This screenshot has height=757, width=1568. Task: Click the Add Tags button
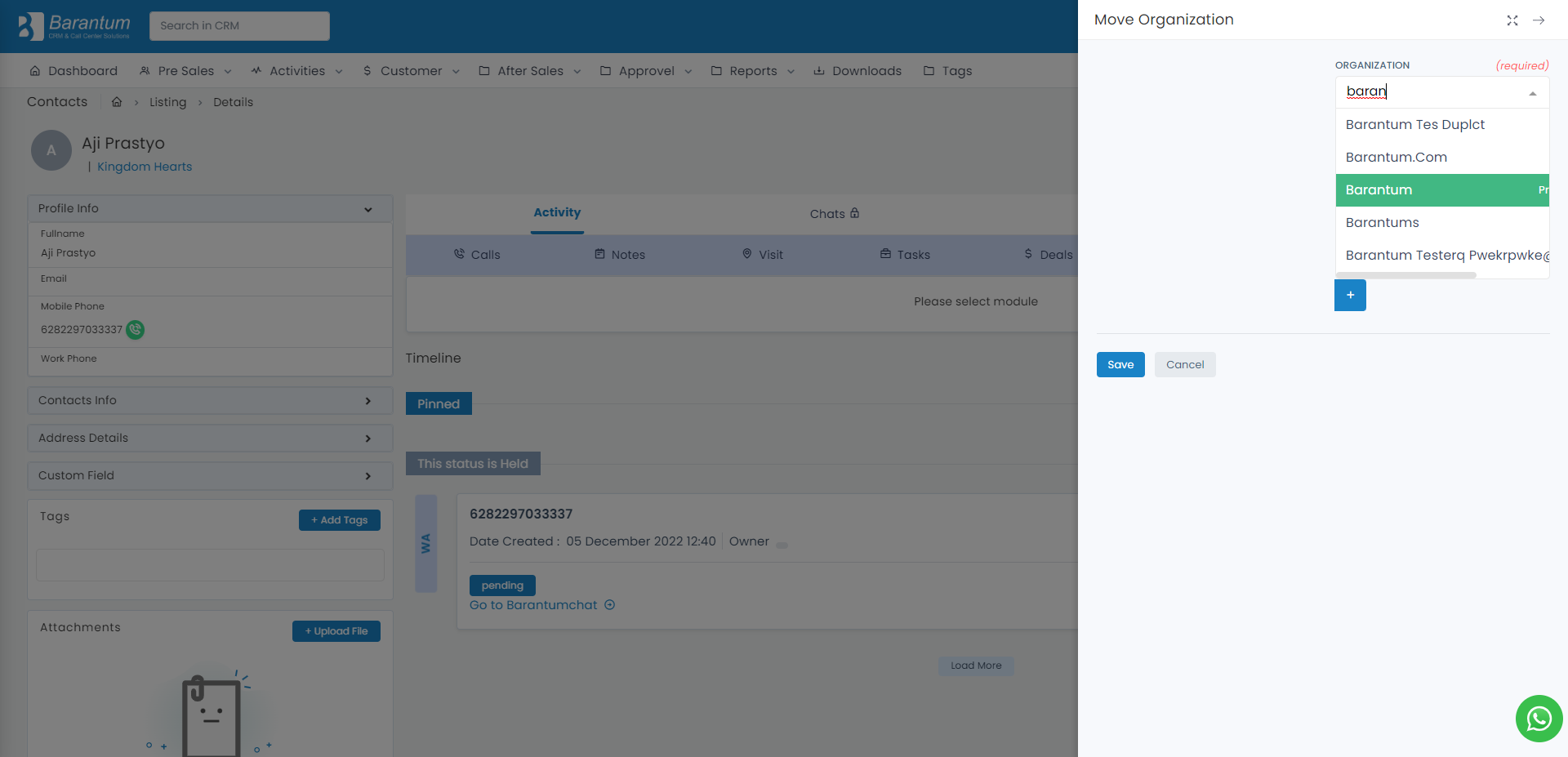pos(340,520)
